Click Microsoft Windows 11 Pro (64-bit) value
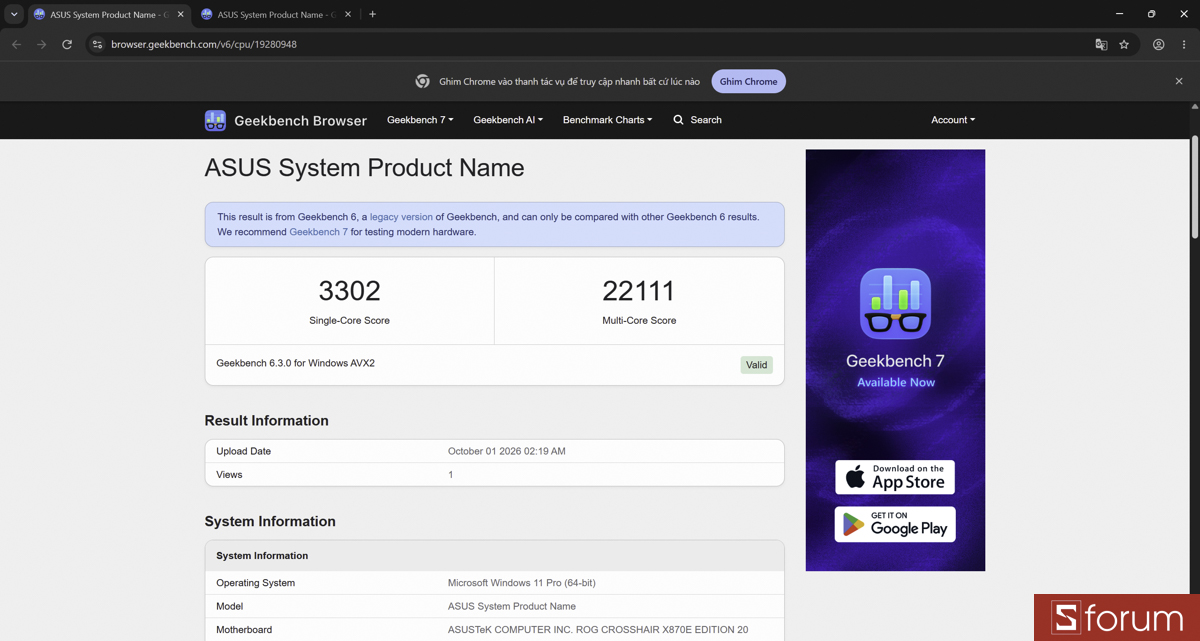 (x=522, y=583)
